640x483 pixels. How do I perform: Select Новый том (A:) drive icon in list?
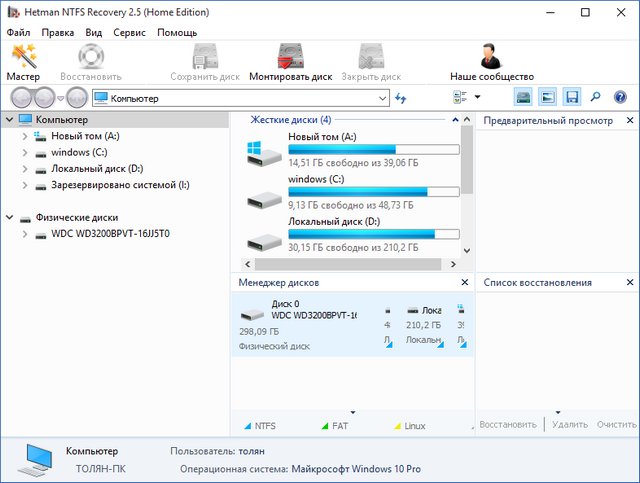tap(264, 150)
